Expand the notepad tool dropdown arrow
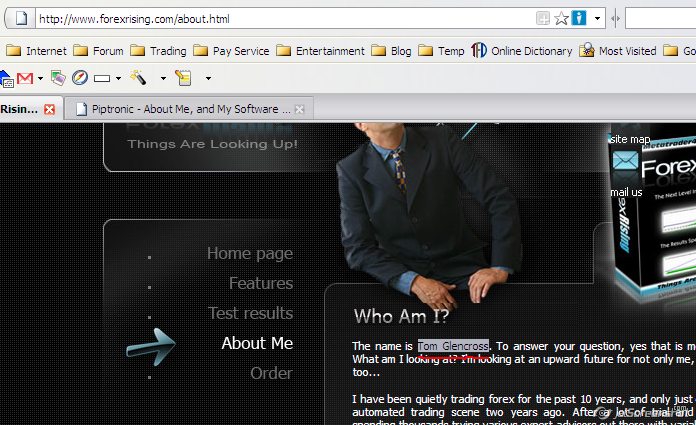The image size is (696, 425). [208, 79]
